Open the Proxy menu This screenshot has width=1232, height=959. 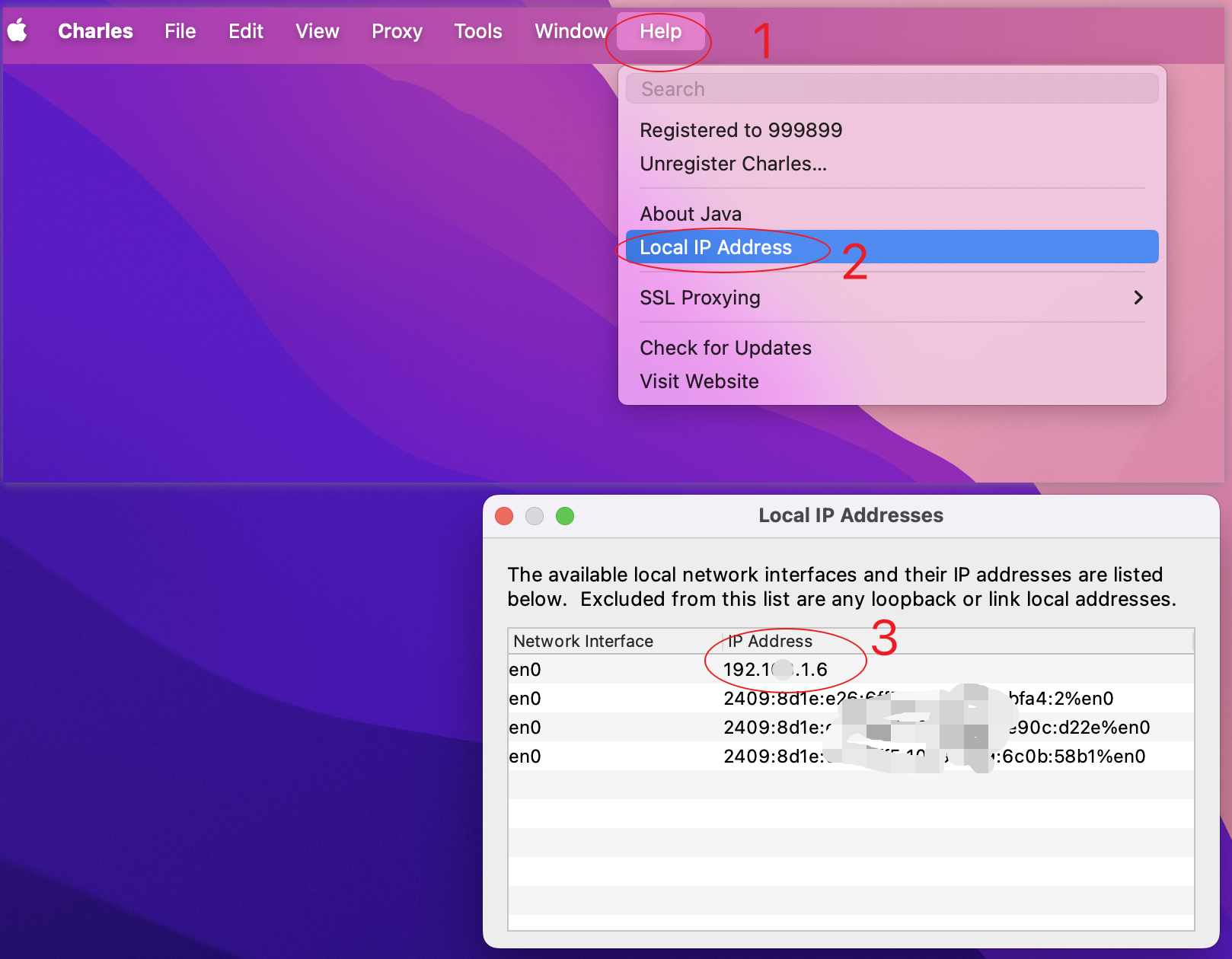pyautogui.click(x=397, y=31)
